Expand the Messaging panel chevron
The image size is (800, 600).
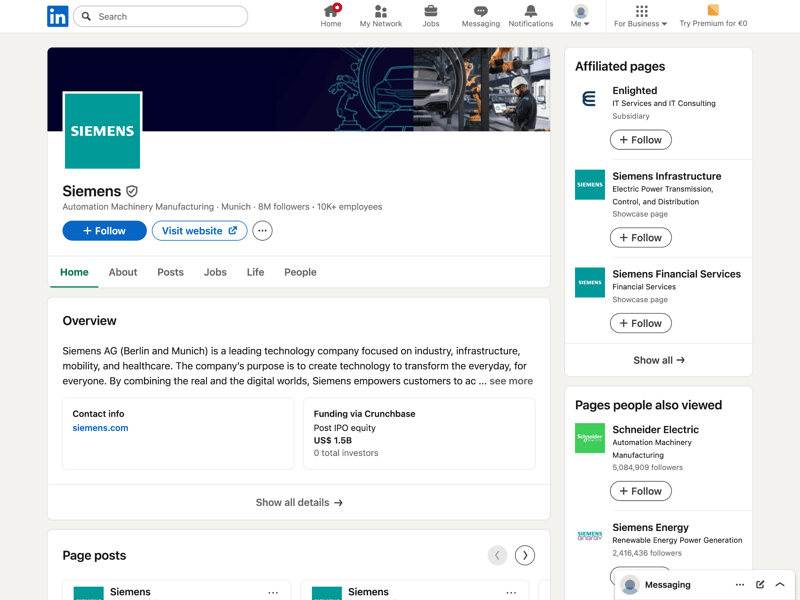coord(780,585)
